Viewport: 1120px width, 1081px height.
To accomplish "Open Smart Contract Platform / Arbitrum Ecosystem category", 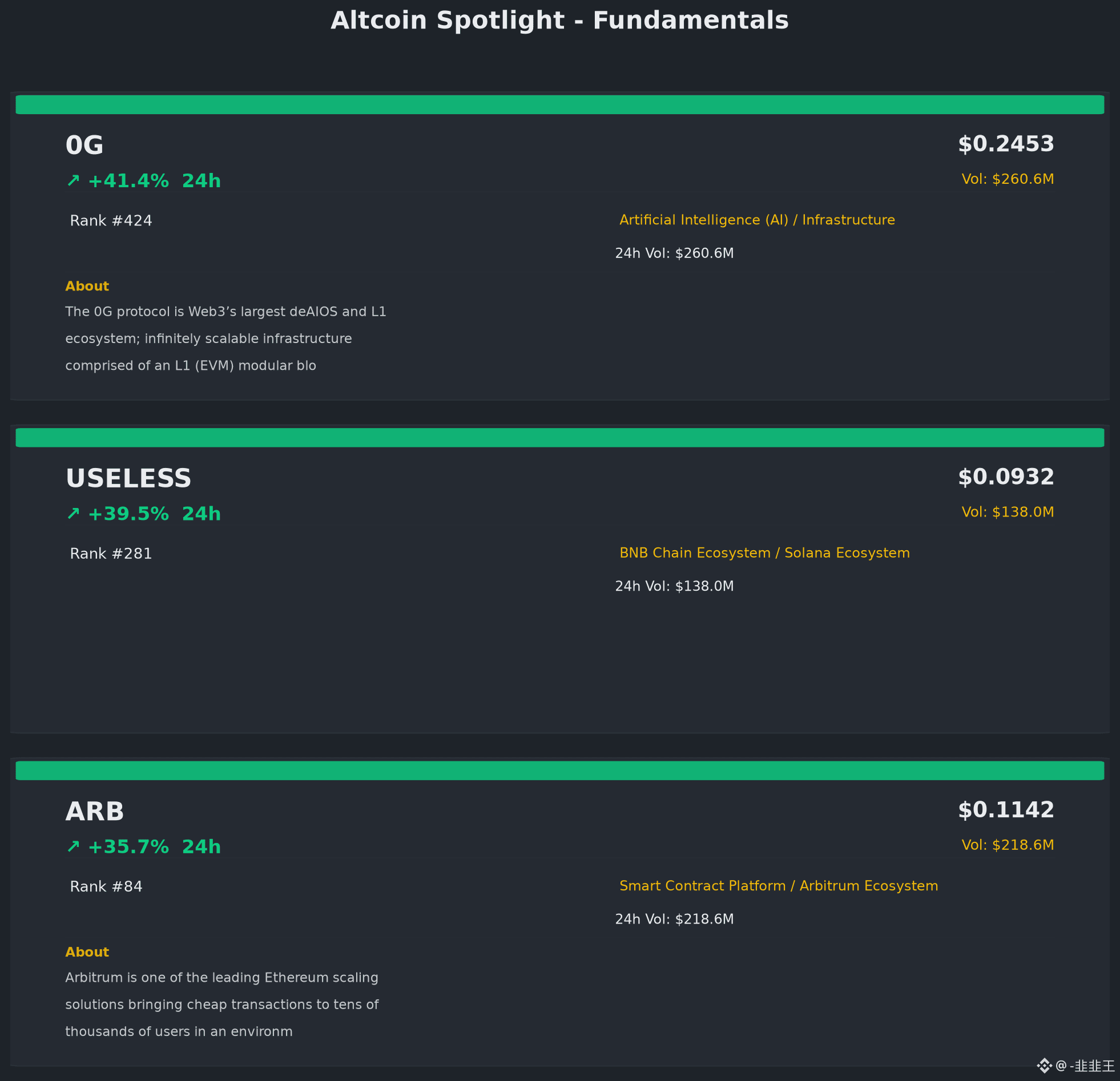I will tap(779, 886).
